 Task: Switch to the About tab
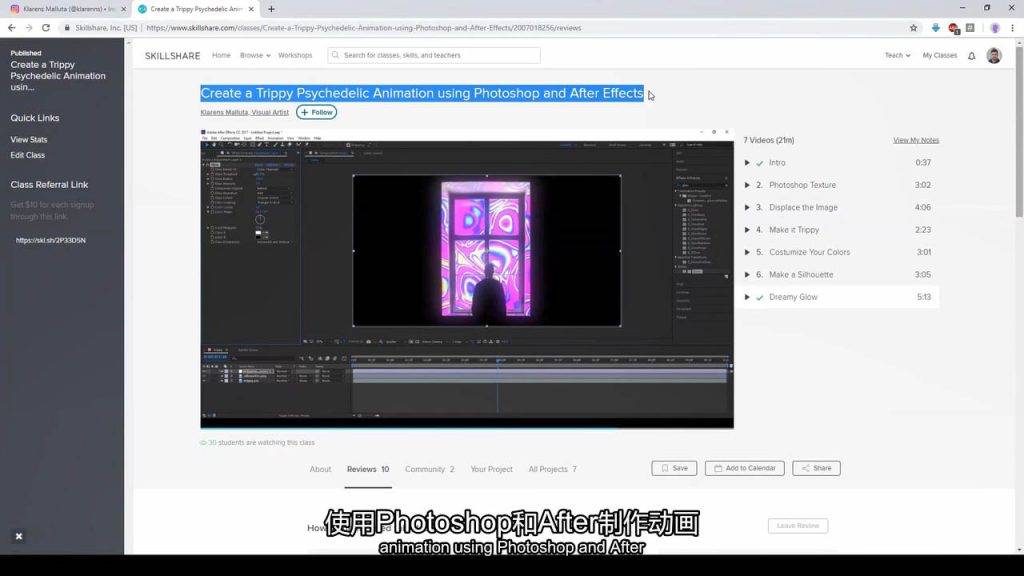point(320,469)
